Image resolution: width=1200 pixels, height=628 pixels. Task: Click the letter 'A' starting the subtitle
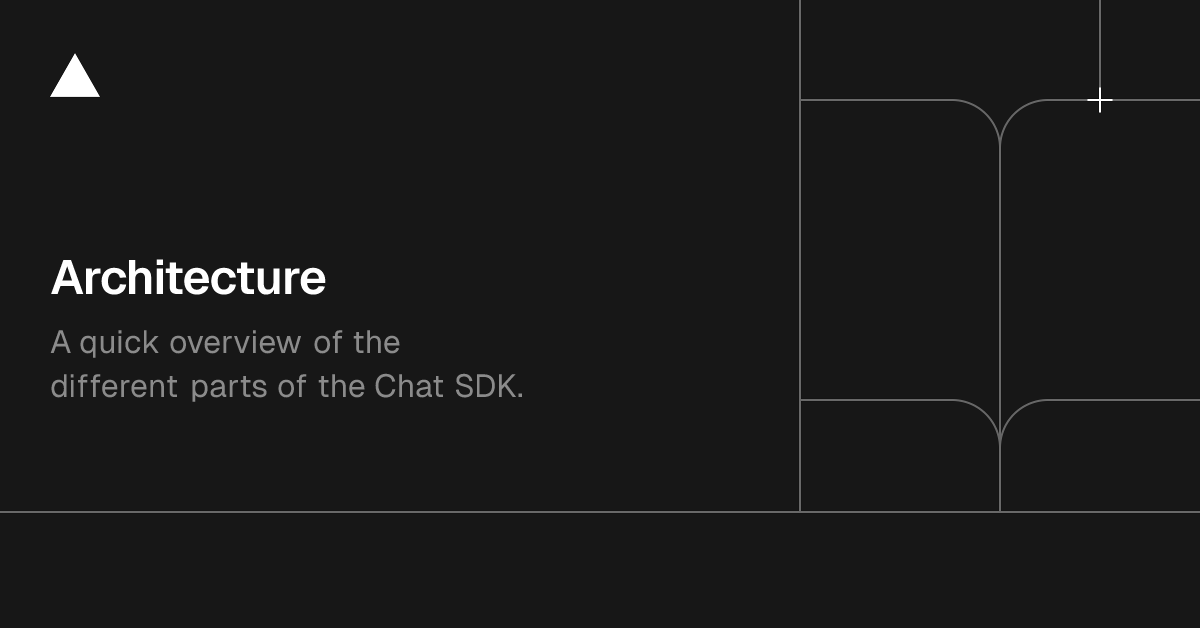click(x=60, y=343)
